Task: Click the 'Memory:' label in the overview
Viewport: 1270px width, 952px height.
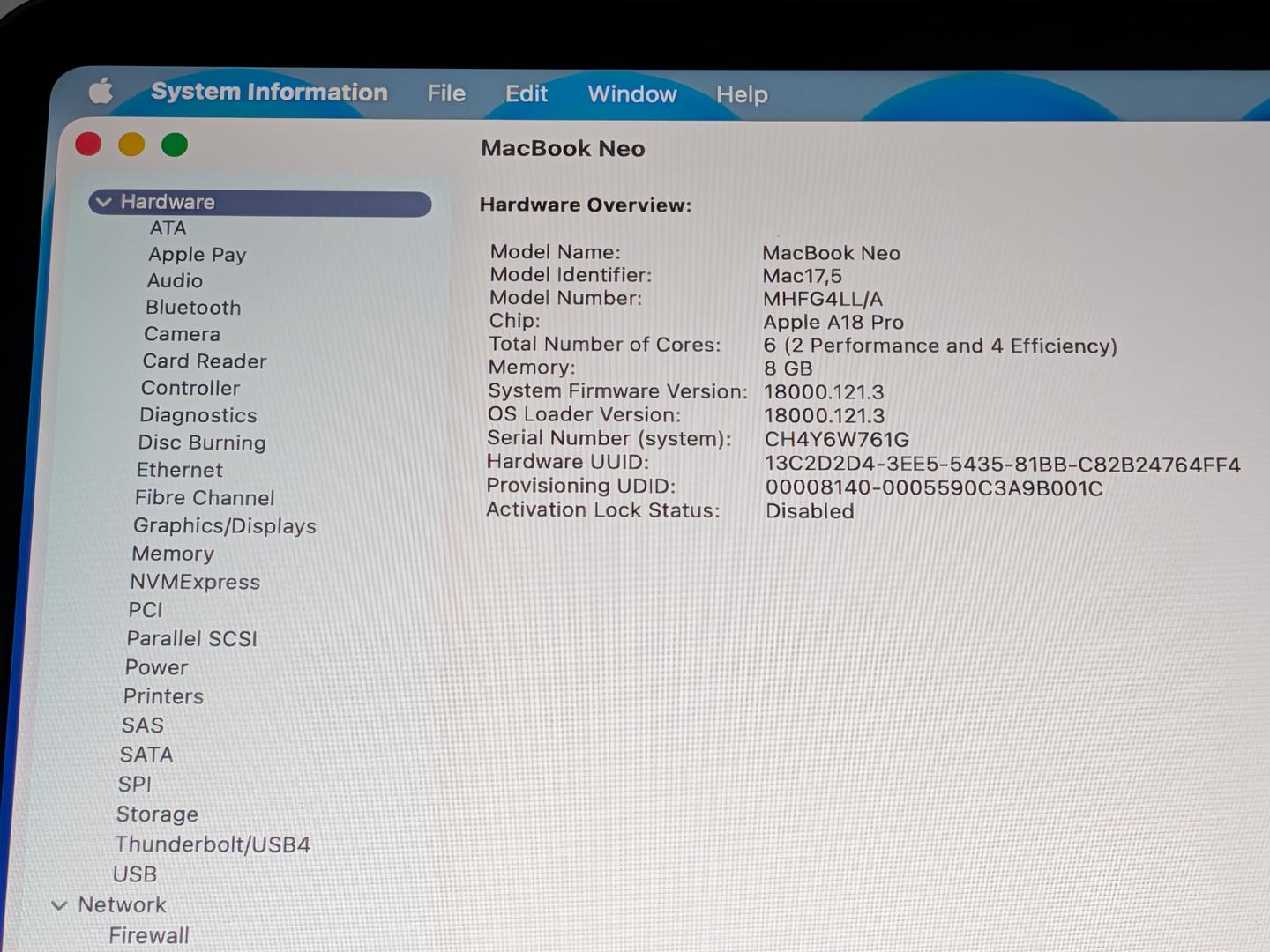Action: coord(532,368)
